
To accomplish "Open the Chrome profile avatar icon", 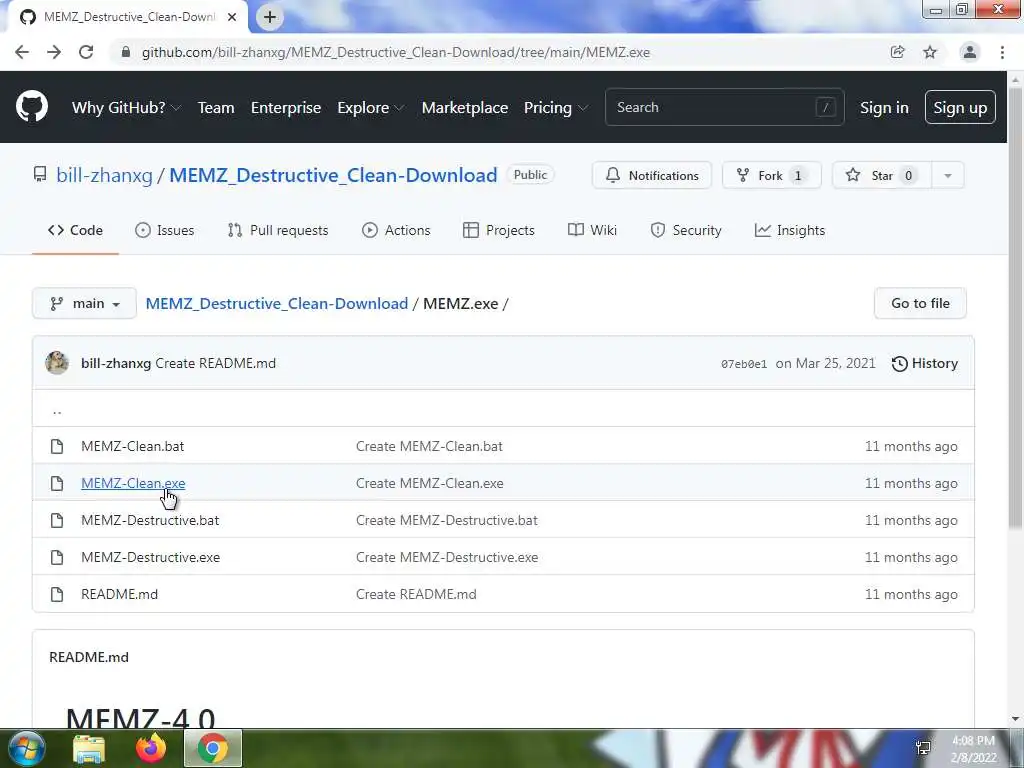I will pyautogui.click(x=970, y=52).
